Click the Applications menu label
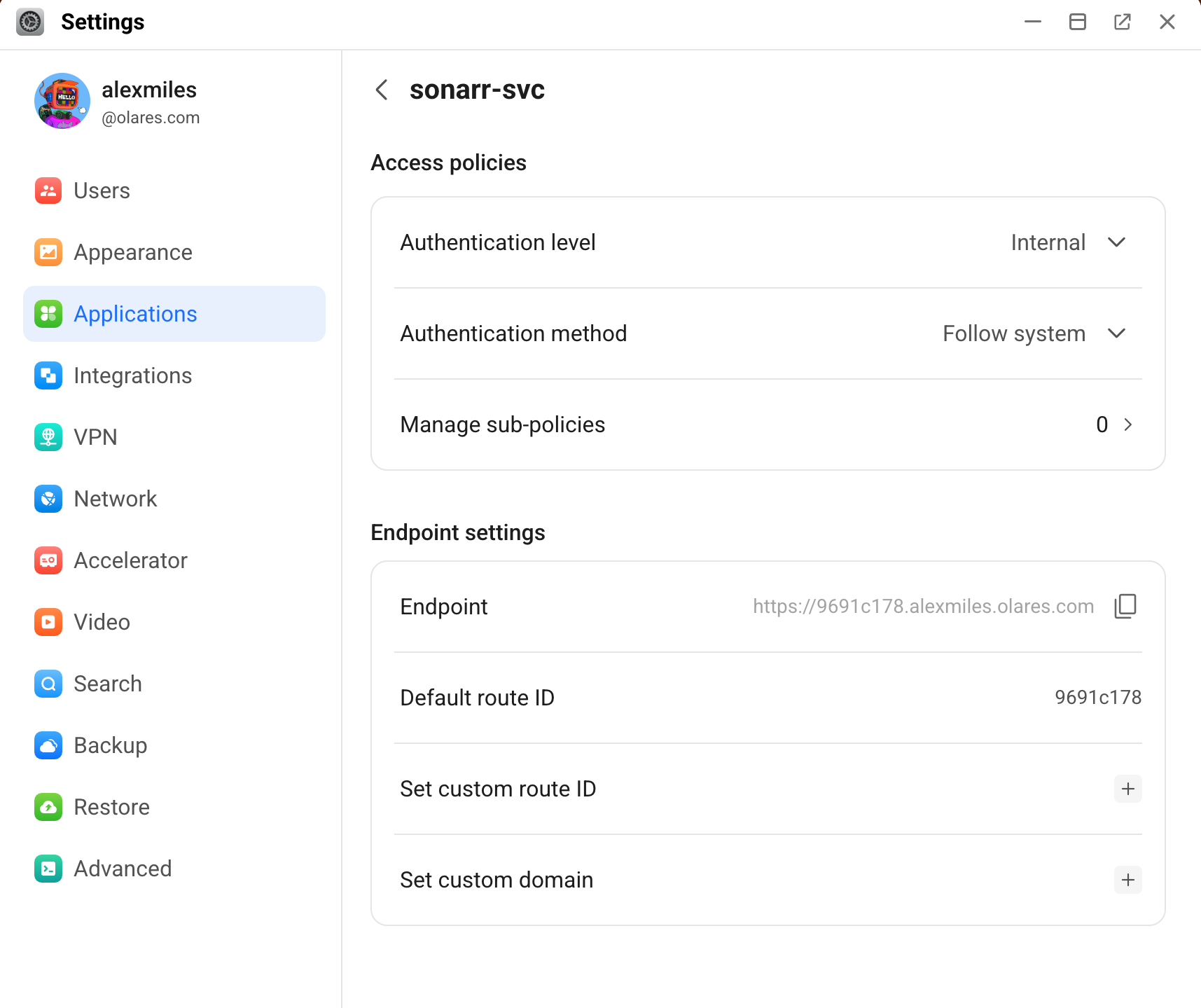Viewport: 1201px width, 1008px height. pyautogui.click(x=136, y=314)
